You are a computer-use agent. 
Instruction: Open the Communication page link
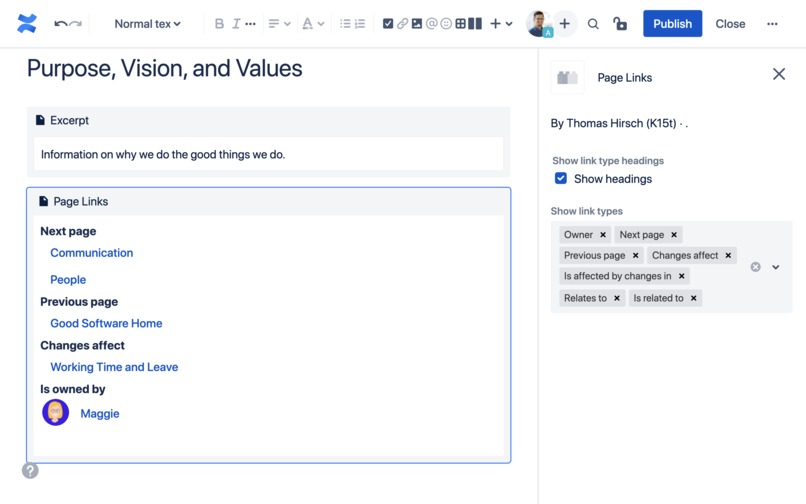91,253
